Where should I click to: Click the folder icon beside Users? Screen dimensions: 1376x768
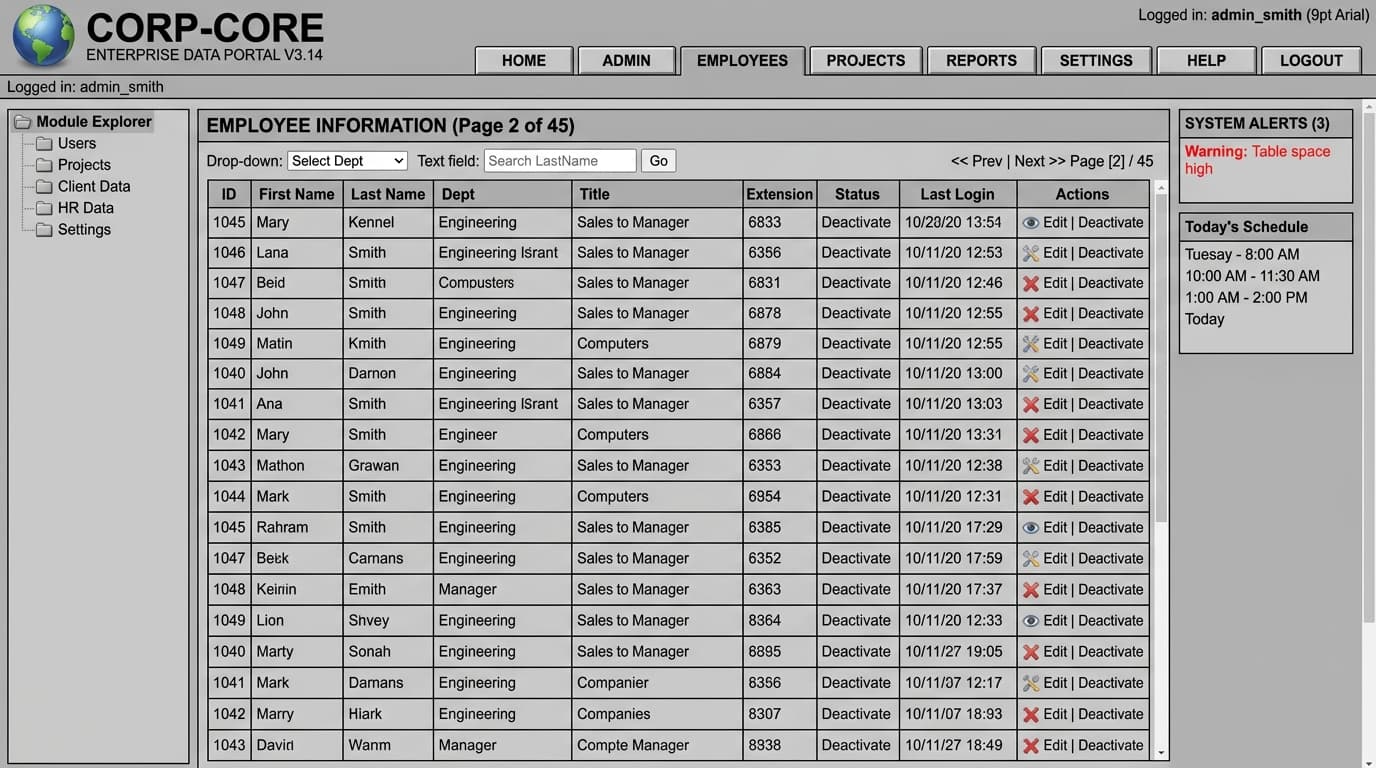44,143
